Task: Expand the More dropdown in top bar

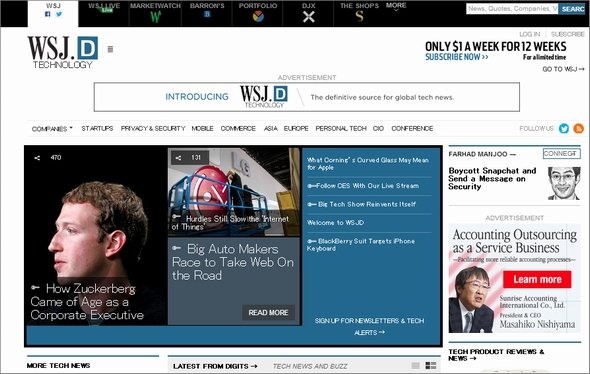Action: [x=396, y=7]
